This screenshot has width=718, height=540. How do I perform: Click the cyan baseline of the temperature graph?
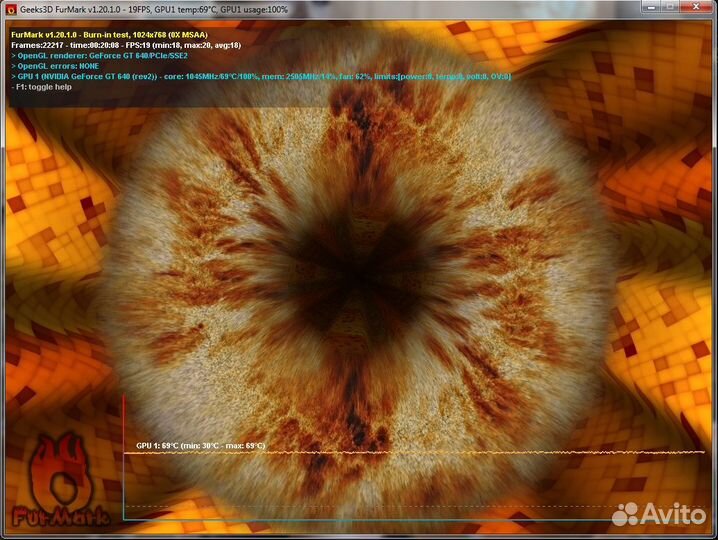(x=400, y=519)
